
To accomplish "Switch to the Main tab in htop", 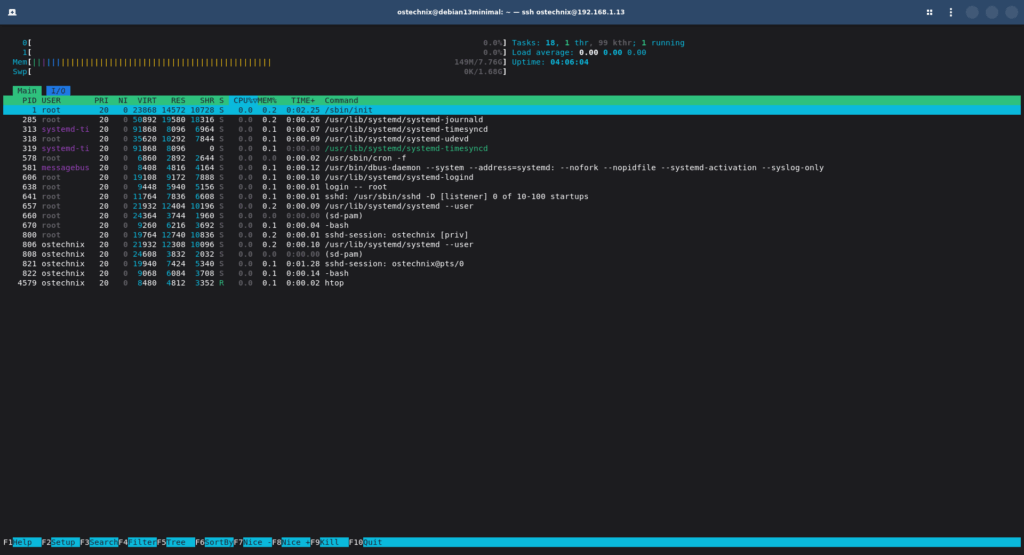I will coord(27,91).
